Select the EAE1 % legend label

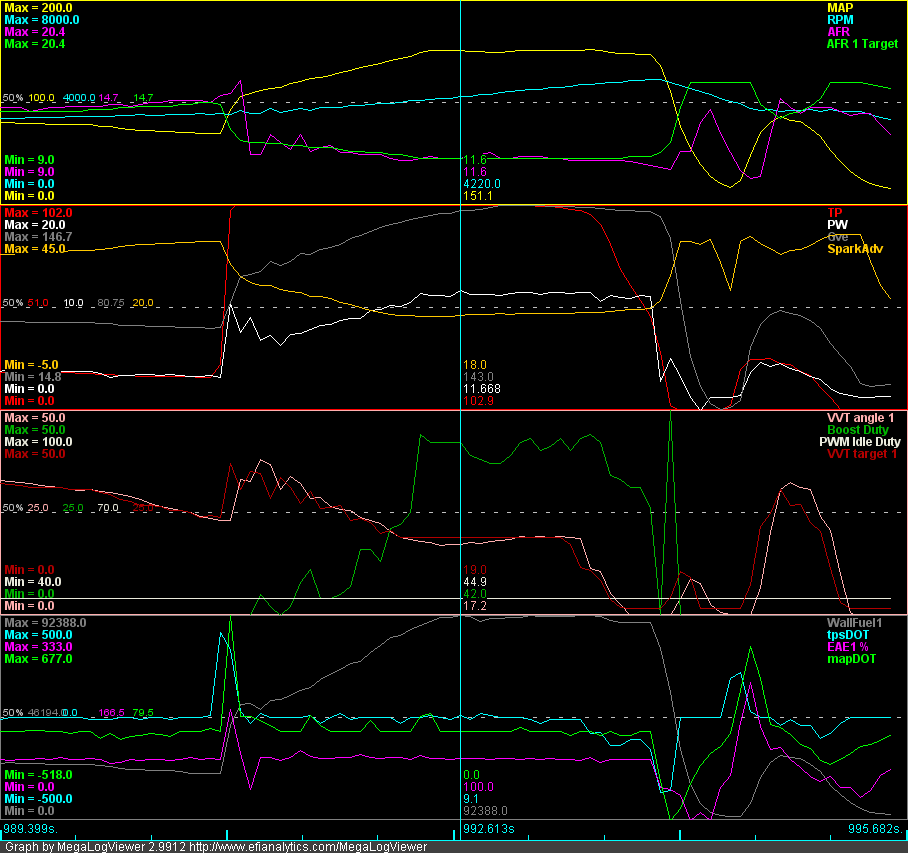(x=848, y=647)
